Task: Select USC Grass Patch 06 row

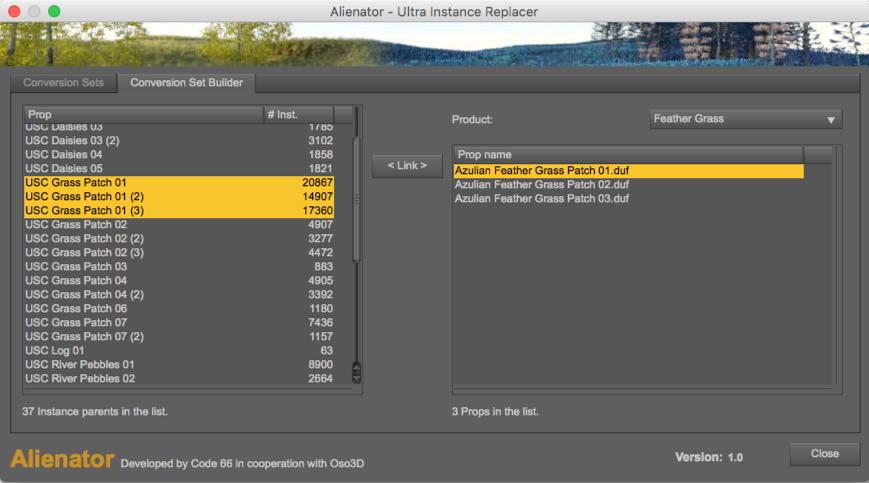Action: [178, 309]
